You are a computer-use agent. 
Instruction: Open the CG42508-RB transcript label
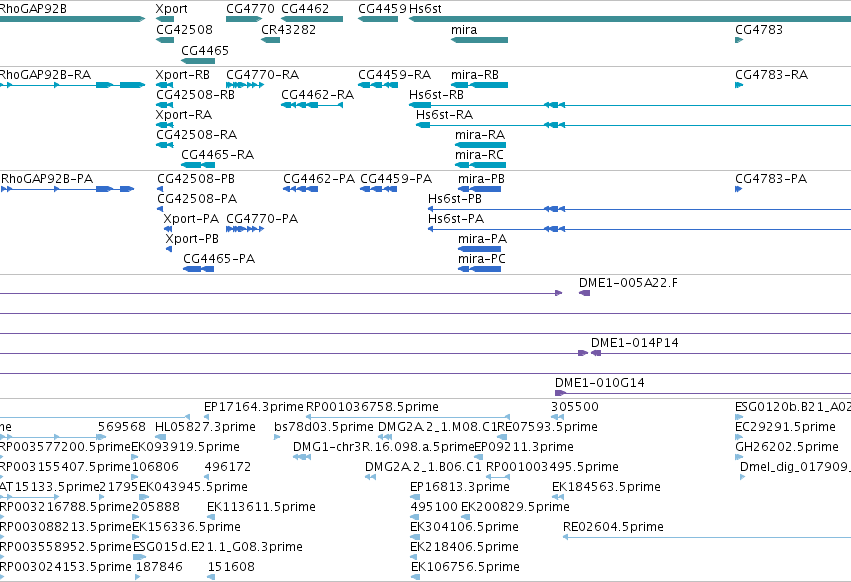tap(195, 94)
